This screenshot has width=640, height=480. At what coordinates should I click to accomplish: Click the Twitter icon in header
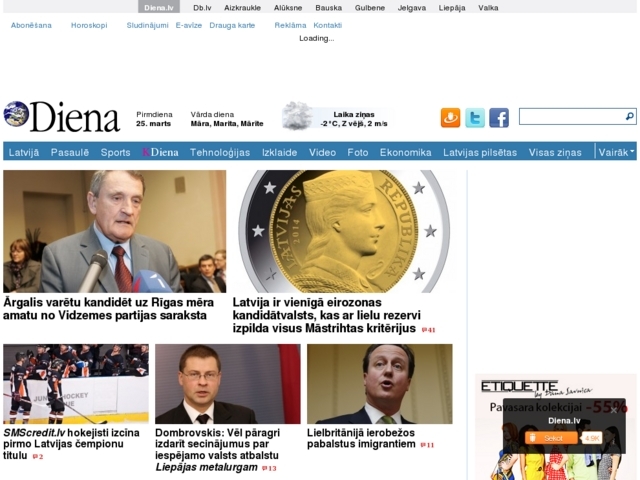click(475, 118)
